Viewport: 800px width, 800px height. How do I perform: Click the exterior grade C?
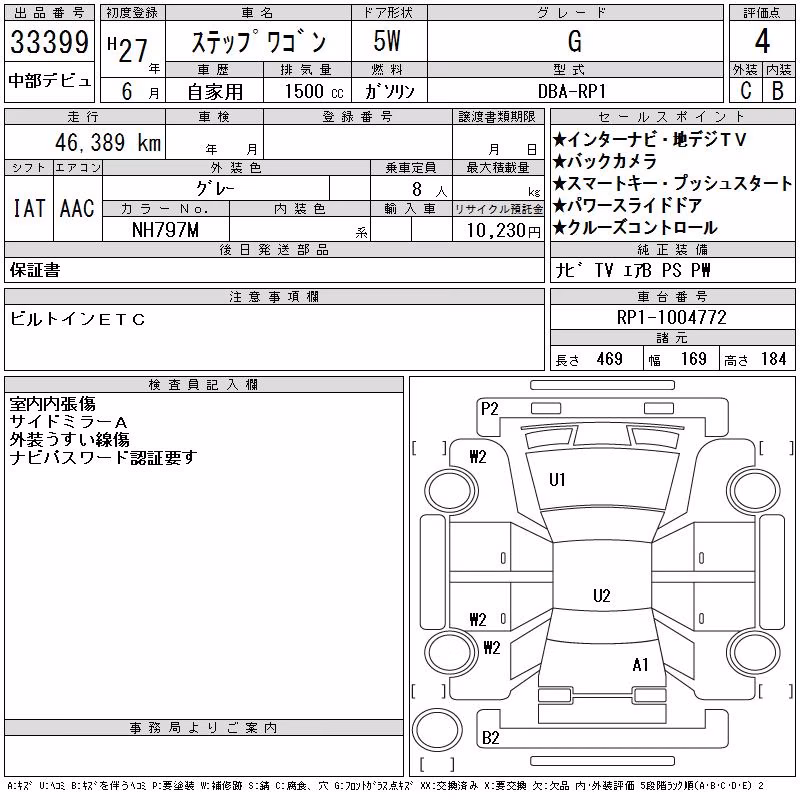click(x=746, y=91)
